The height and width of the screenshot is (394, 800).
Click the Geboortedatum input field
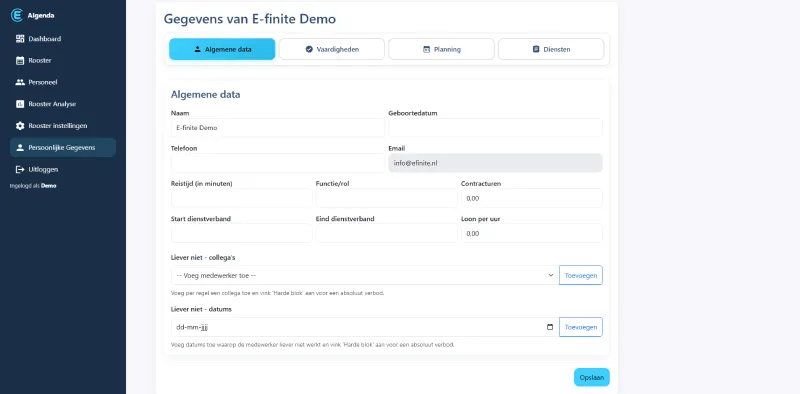pos(495,128)
